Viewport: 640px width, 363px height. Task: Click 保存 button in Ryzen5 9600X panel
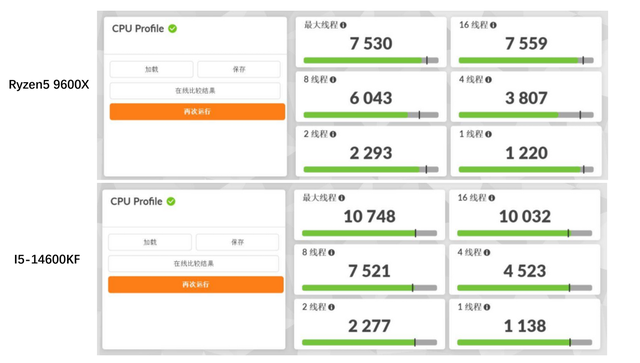click(x=239, y=69)
